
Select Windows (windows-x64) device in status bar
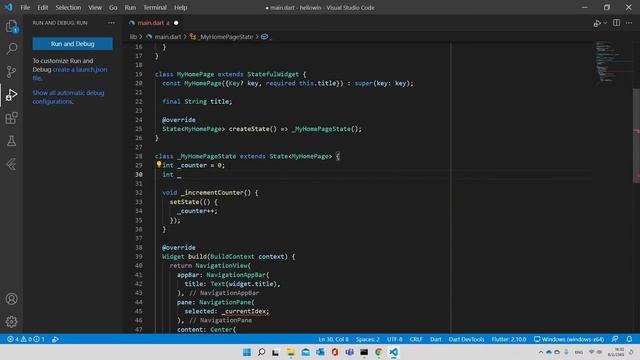(569, 339)
